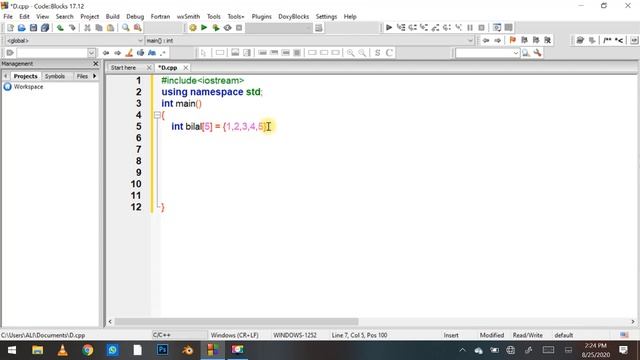640x360 pixels.
Task: Open the wxSmith menu
Action: tap(189, 16)
